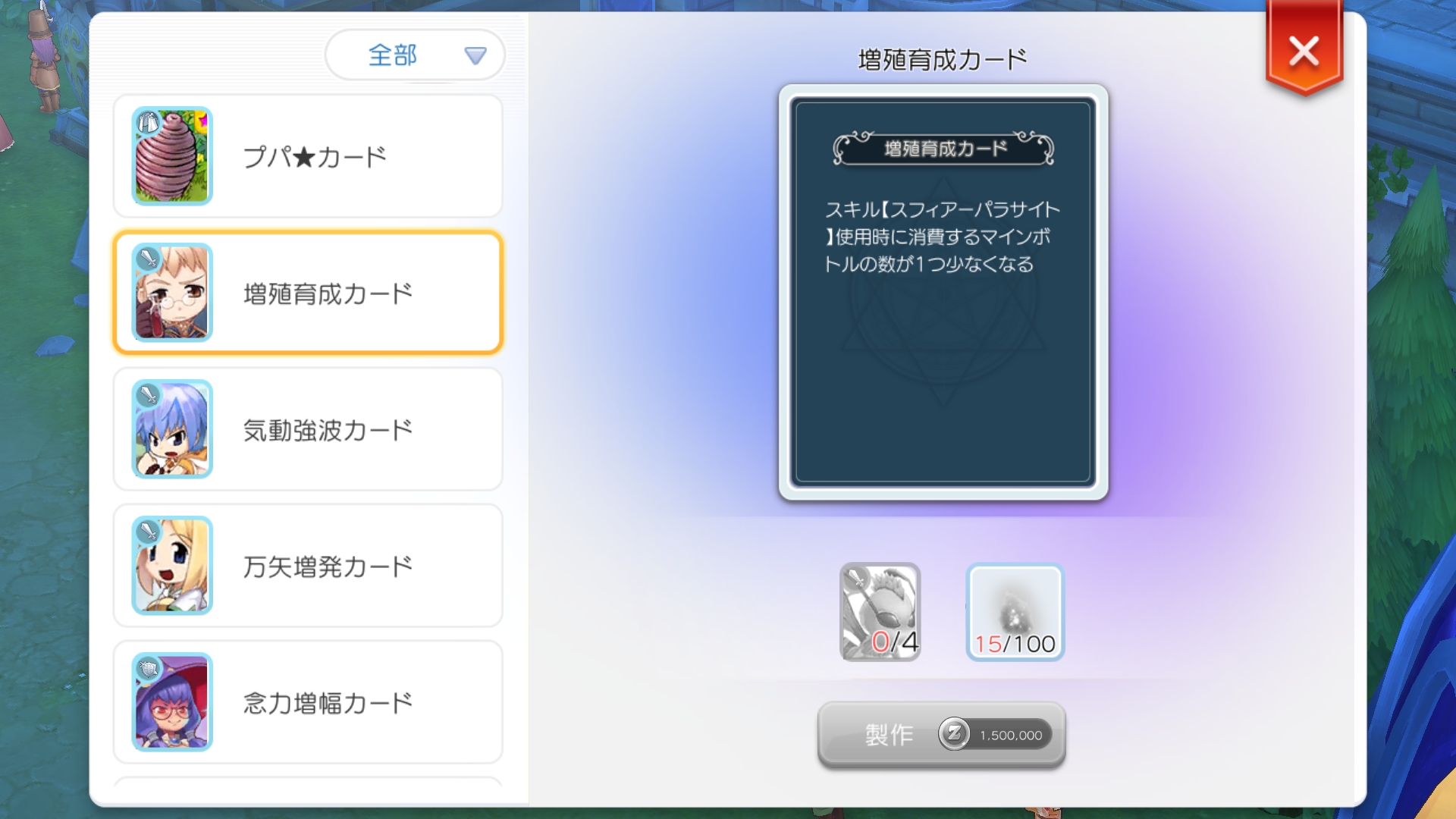Select プパ★カード list entry

pos(308,156)
